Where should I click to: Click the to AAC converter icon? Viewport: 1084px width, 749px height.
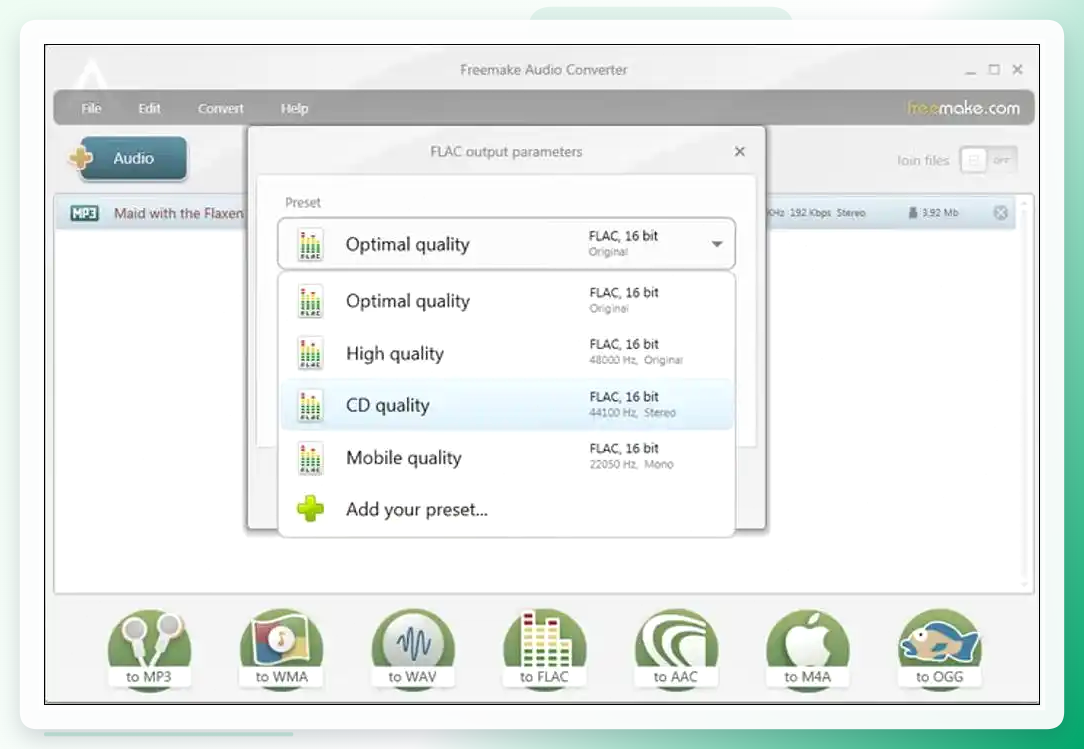coord(676,649)
